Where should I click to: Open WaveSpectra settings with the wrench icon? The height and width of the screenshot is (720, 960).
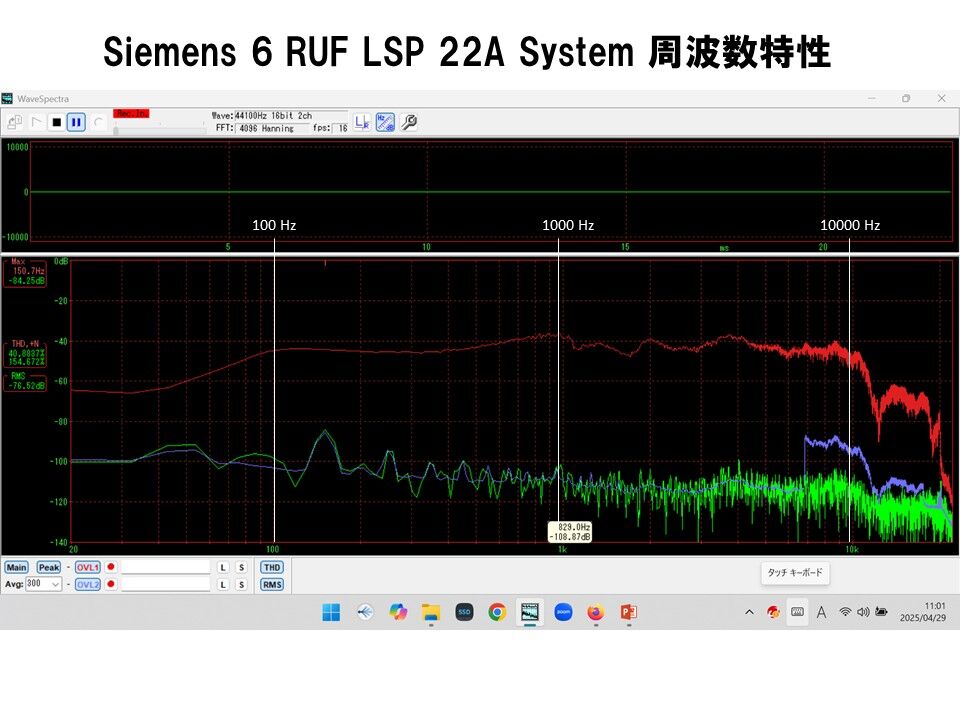pos(409,122)
